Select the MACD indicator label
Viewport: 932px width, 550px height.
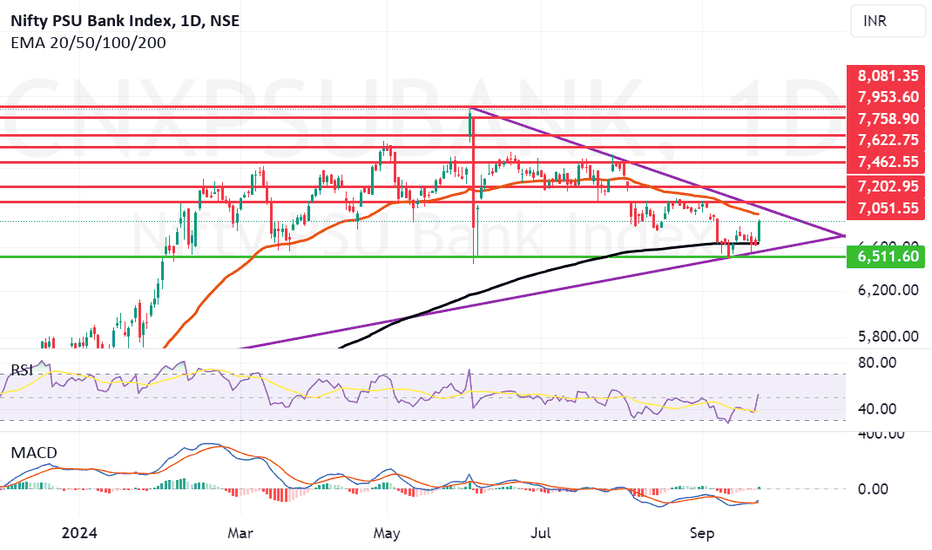click(x=34, y=452)
